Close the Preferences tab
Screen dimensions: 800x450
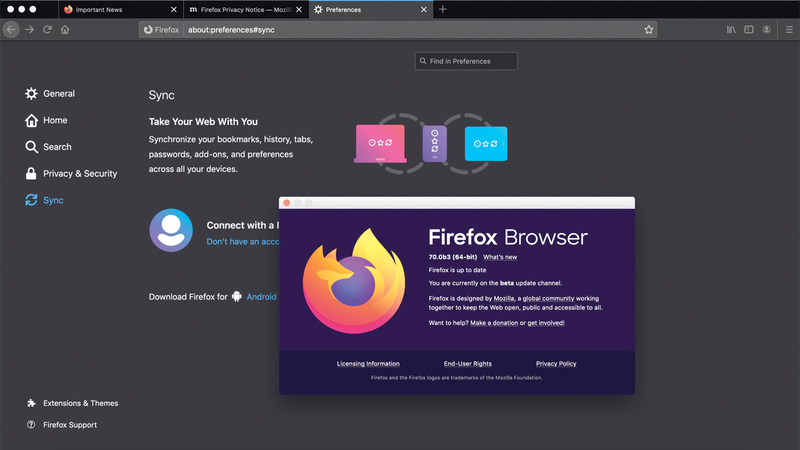coord(422,9)
